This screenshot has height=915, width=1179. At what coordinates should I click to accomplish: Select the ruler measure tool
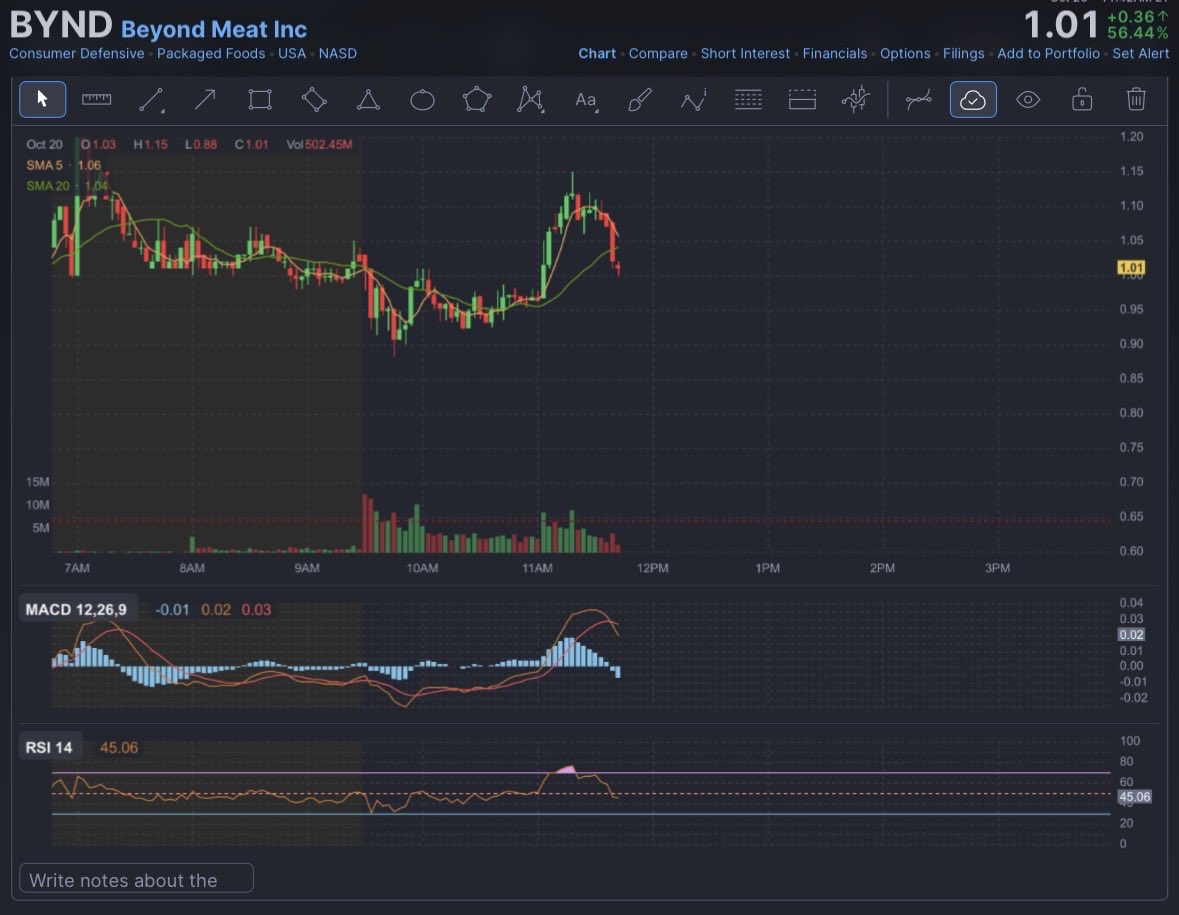click(96, 99)
